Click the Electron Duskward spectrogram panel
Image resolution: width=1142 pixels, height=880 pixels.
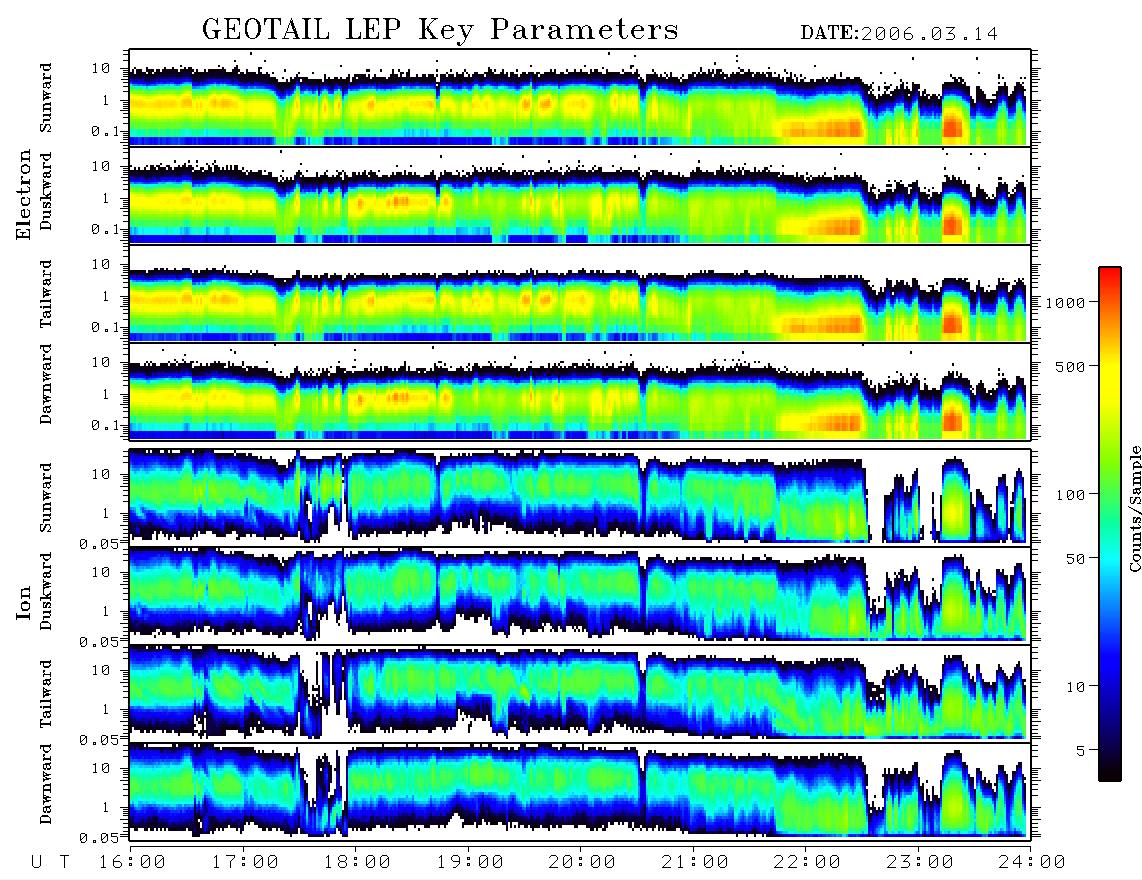[580, 195]
